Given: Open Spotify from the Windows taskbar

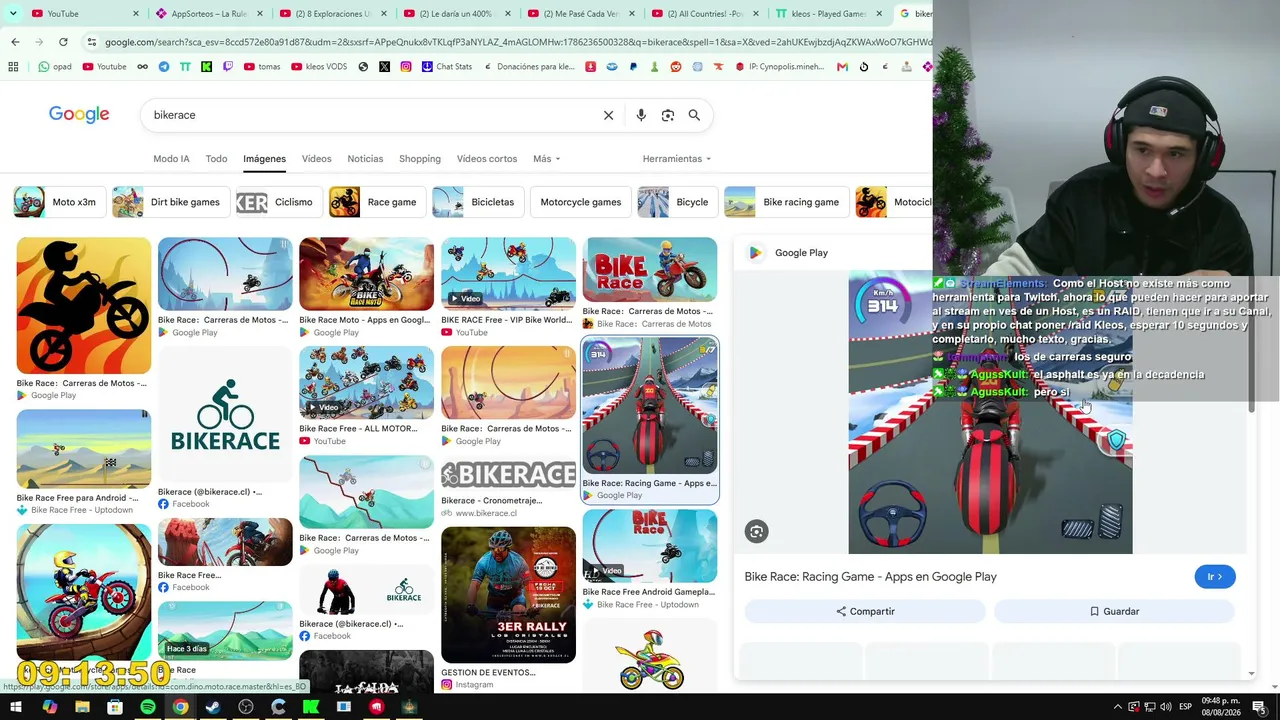Looking at the screenshot, I should (147, 707).
